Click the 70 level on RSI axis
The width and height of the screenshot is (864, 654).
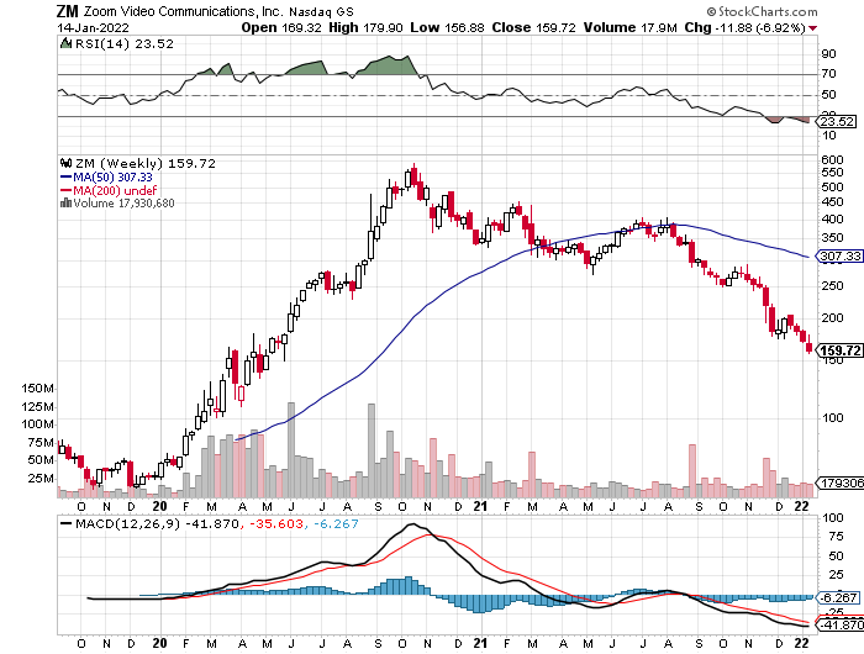pos(829,74)
